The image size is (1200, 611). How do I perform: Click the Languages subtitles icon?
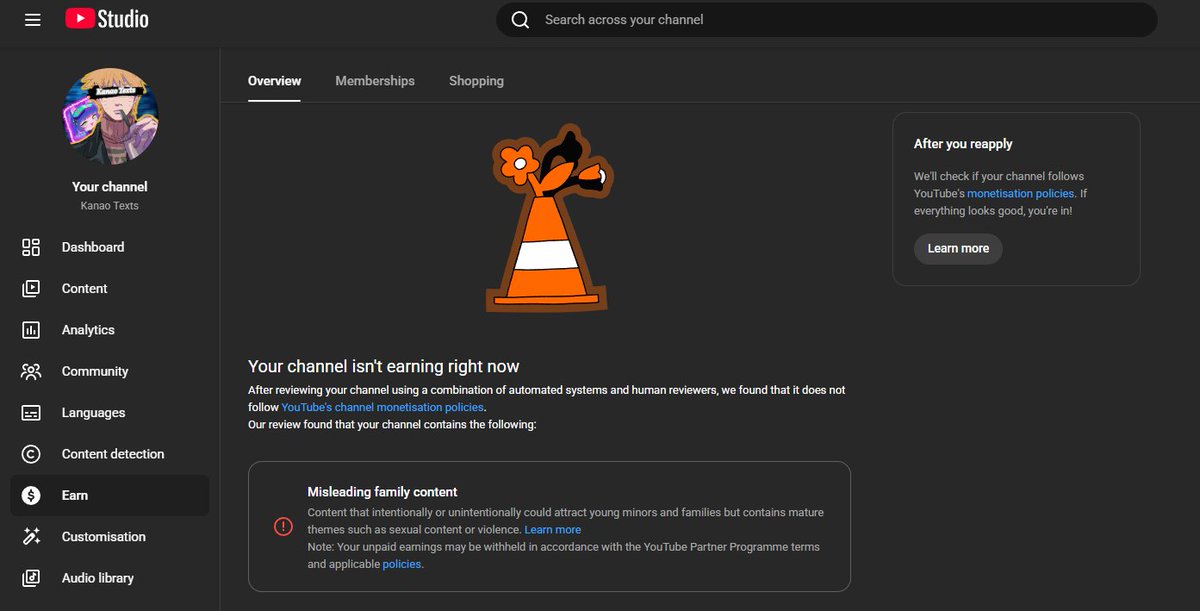[x=31, y=413]
